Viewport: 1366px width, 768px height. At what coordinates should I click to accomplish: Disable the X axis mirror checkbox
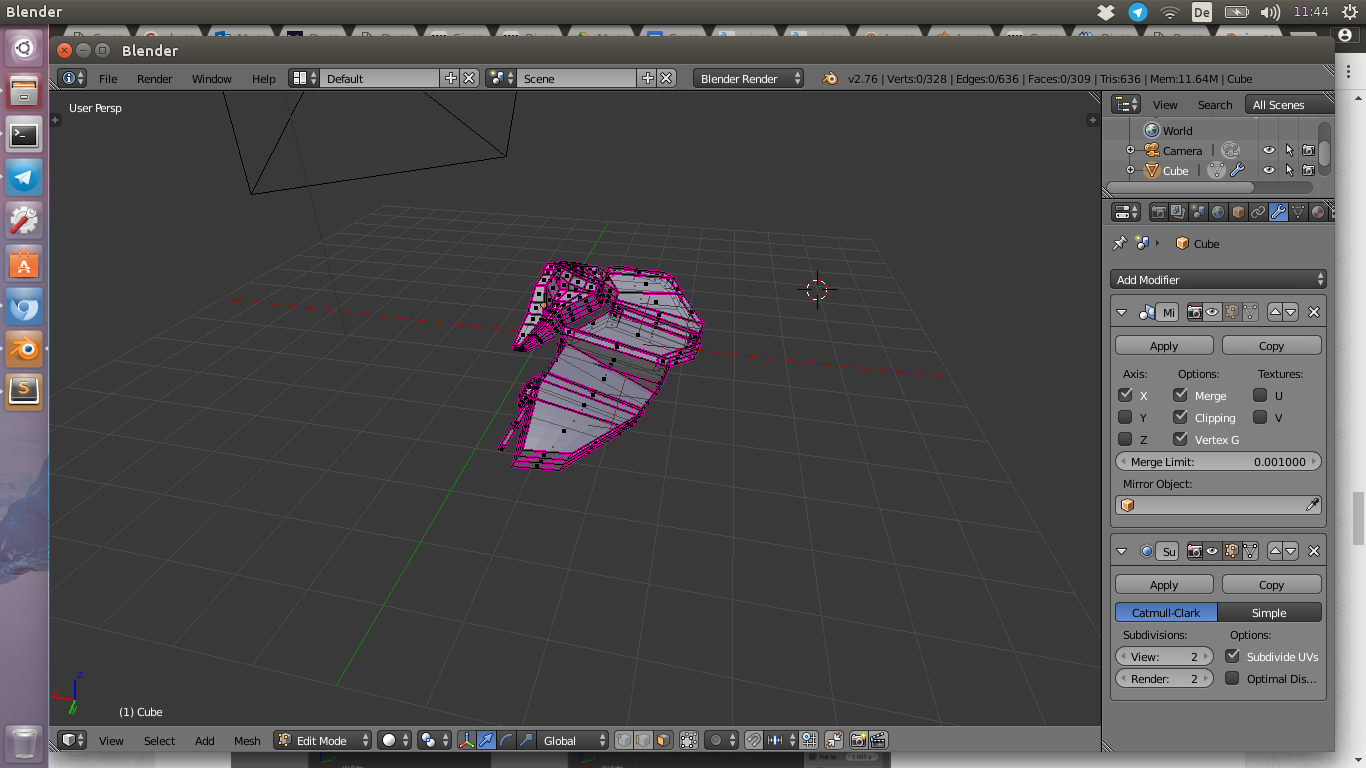tap(1125, 395)
